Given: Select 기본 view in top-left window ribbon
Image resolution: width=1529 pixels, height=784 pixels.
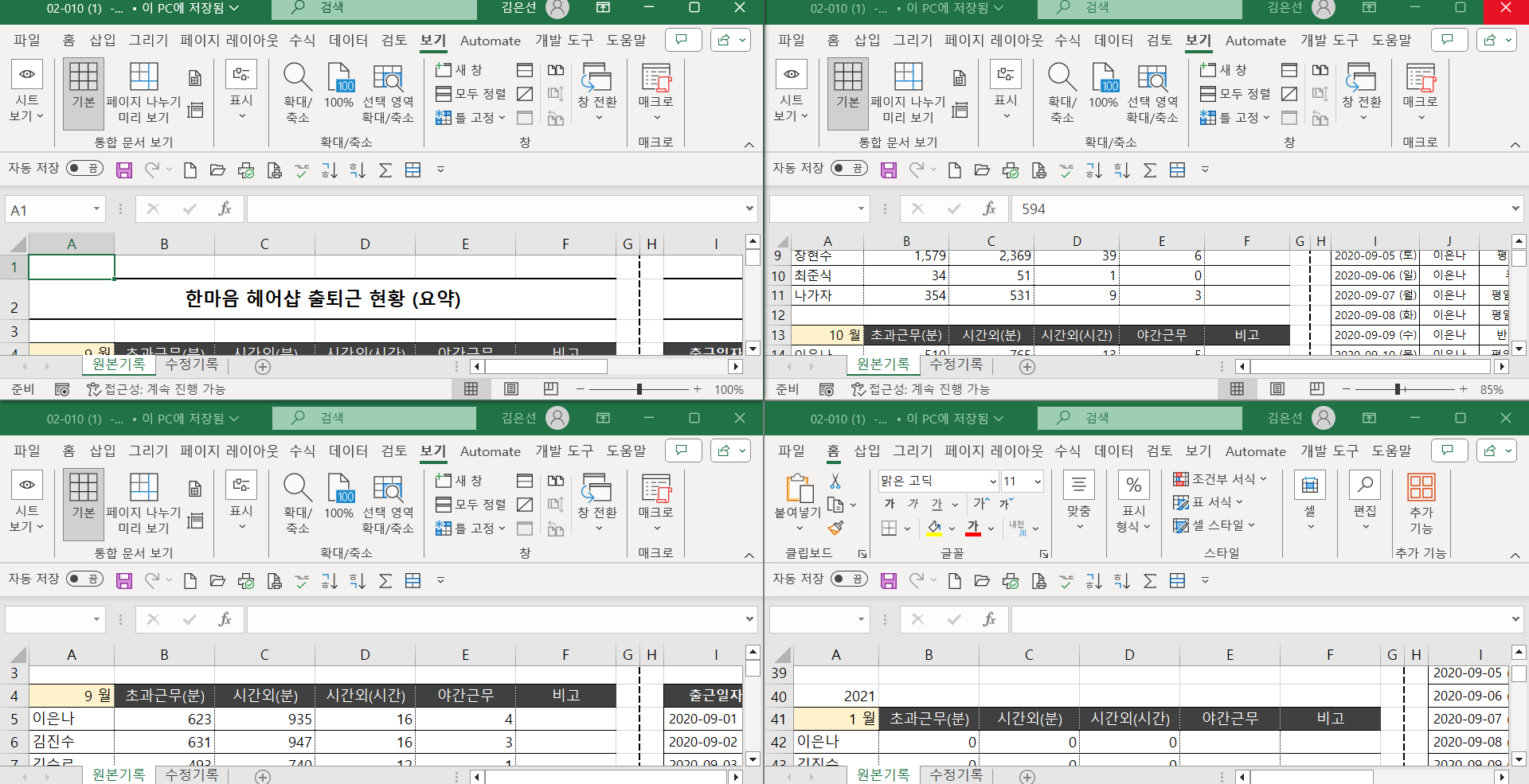Looking at the screenshot, I should [x=84, y=93].
